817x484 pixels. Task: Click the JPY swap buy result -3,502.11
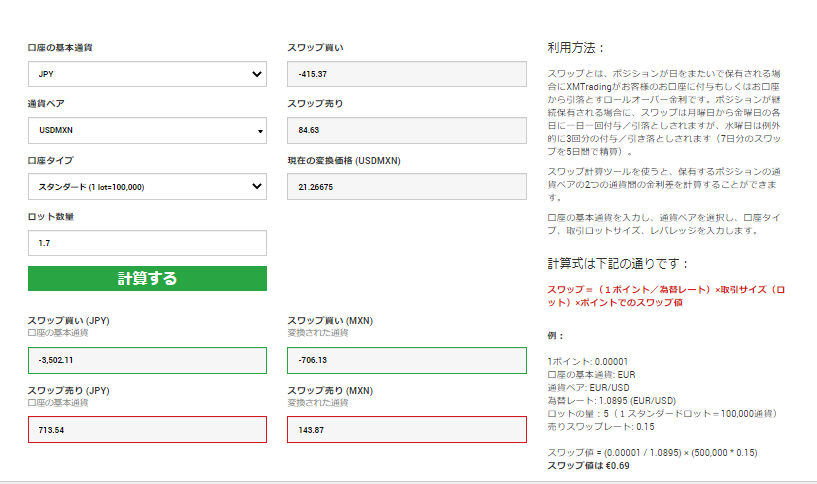click(x=147, y=360)
